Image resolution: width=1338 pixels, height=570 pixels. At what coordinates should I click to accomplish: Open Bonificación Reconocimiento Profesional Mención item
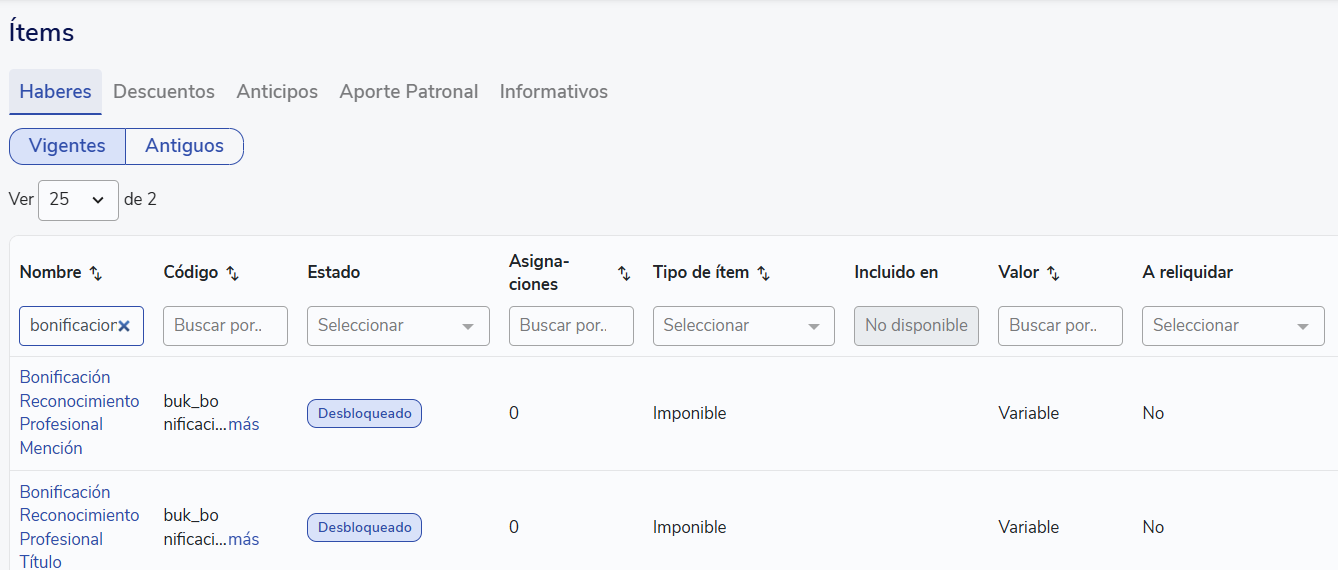pos(79,412)
